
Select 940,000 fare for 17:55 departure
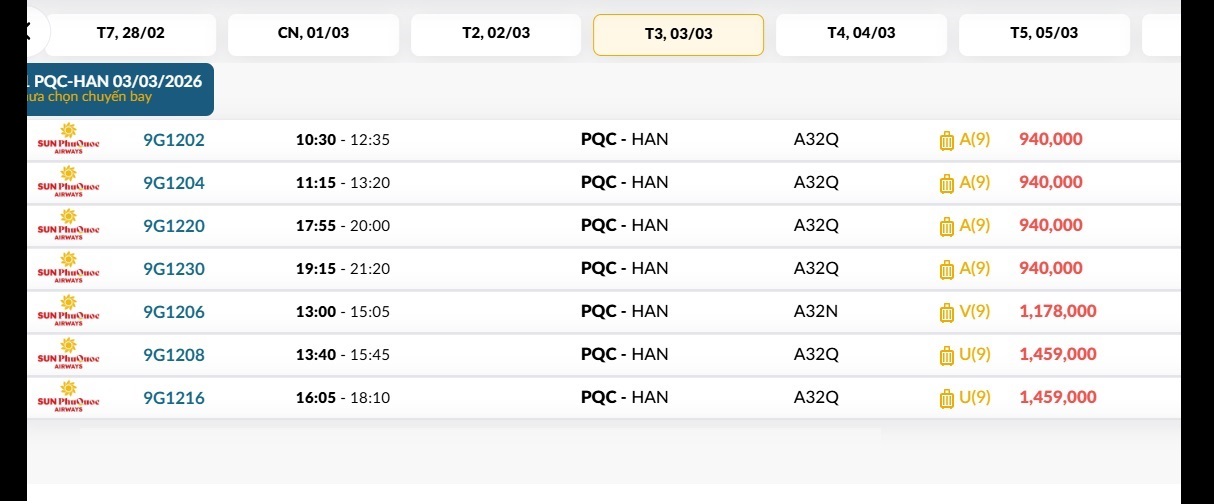pos(1050,226)
